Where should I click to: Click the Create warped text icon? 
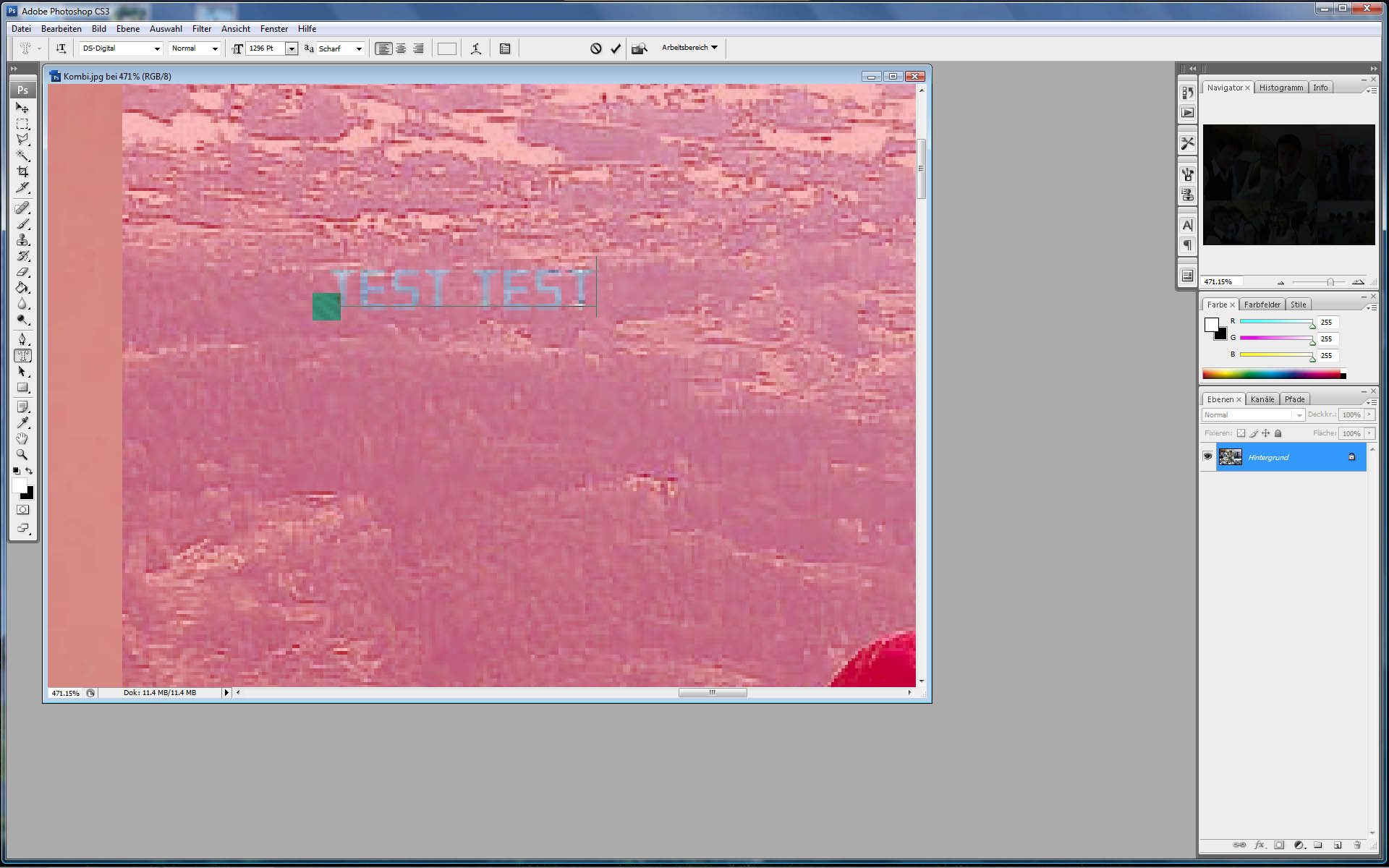(476, 48)
